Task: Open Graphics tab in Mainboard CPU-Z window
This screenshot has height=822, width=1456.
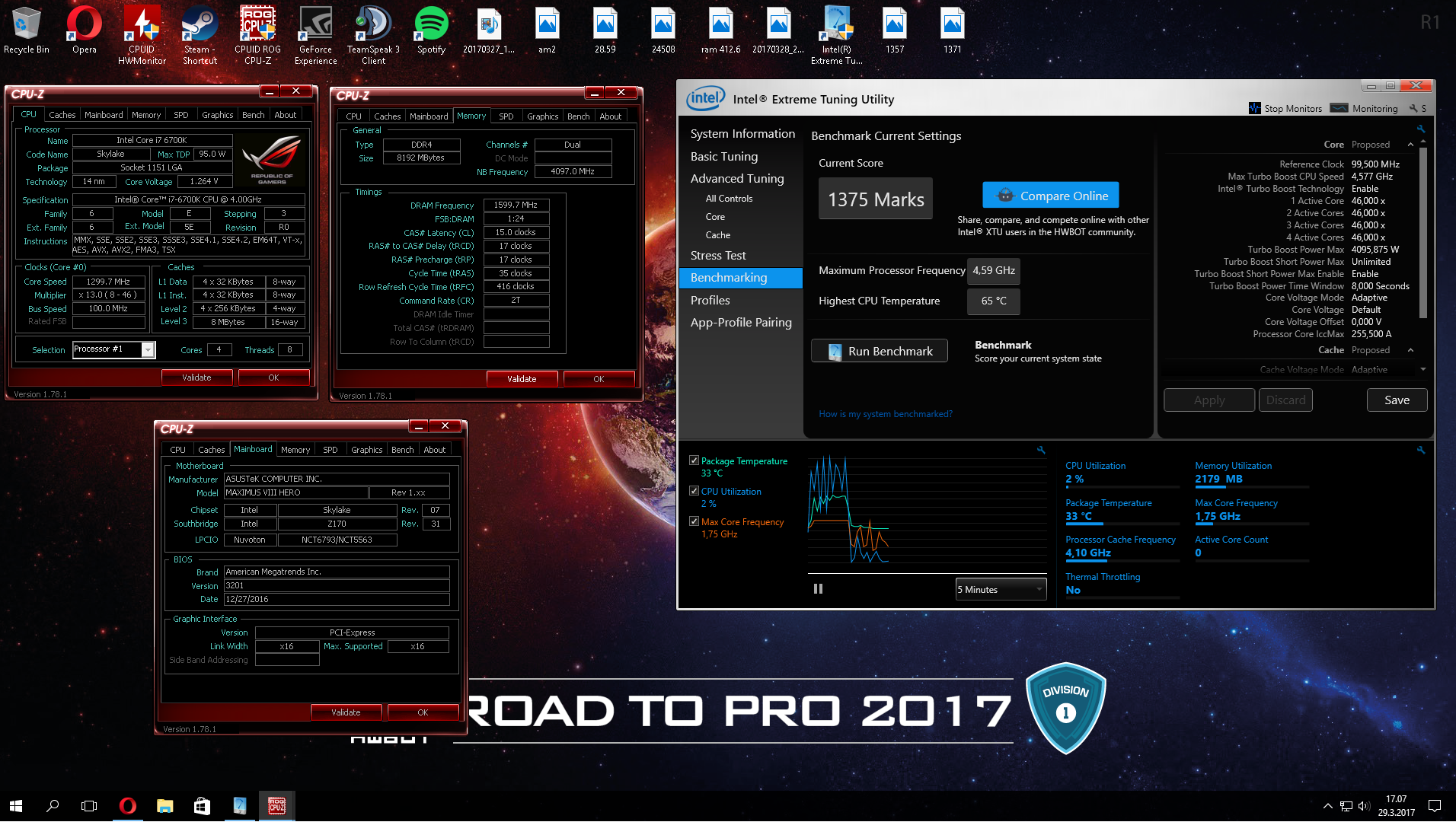Action: (x=367, y=450)
